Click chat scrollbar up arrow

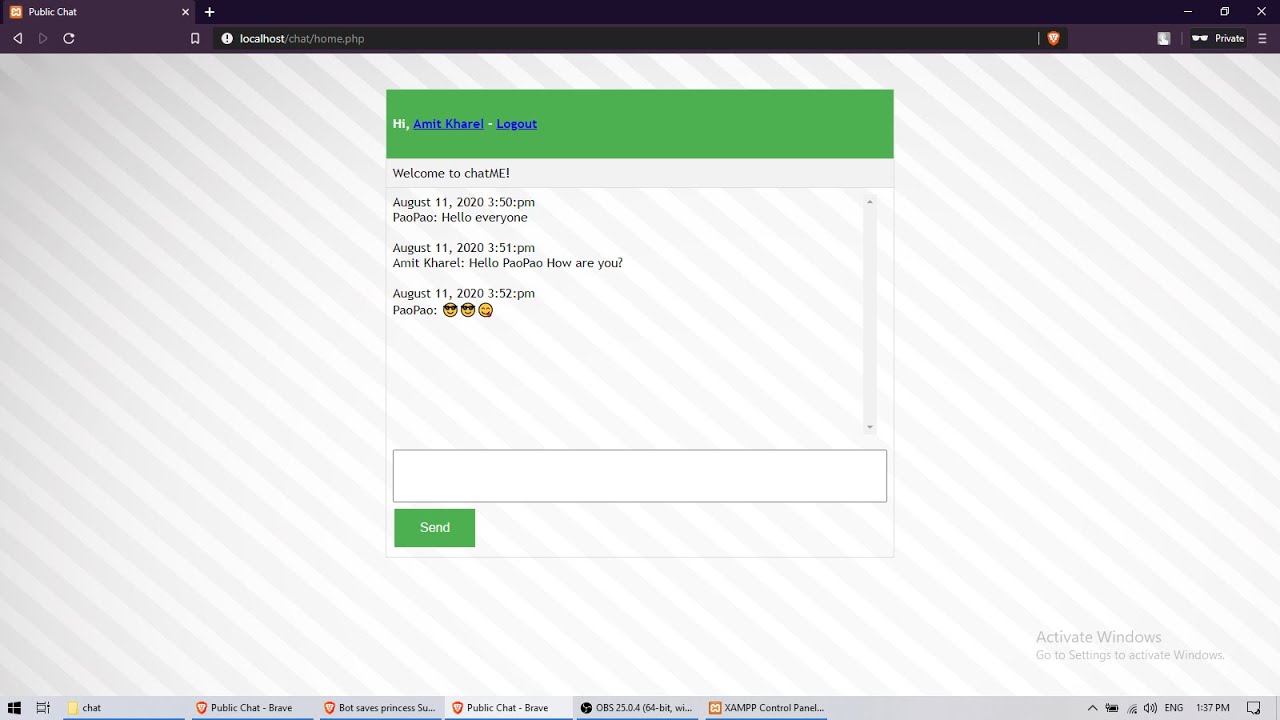click(x=870, y=202)
